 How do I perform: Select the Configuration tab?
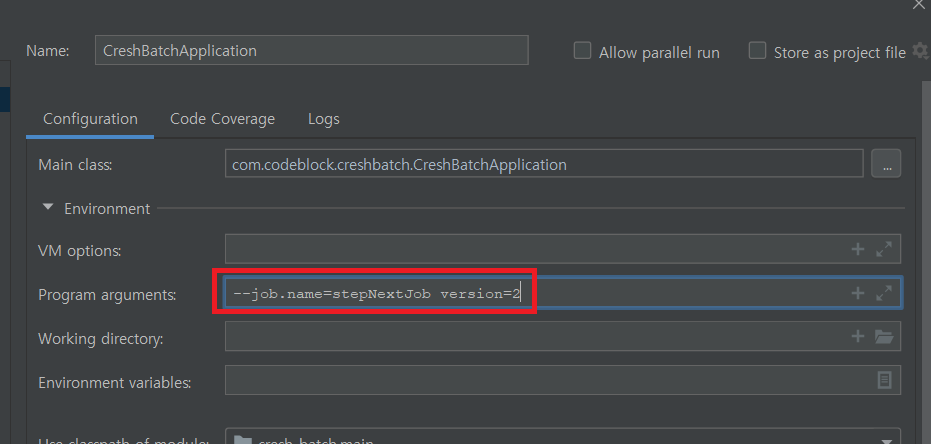pos(90,119)
